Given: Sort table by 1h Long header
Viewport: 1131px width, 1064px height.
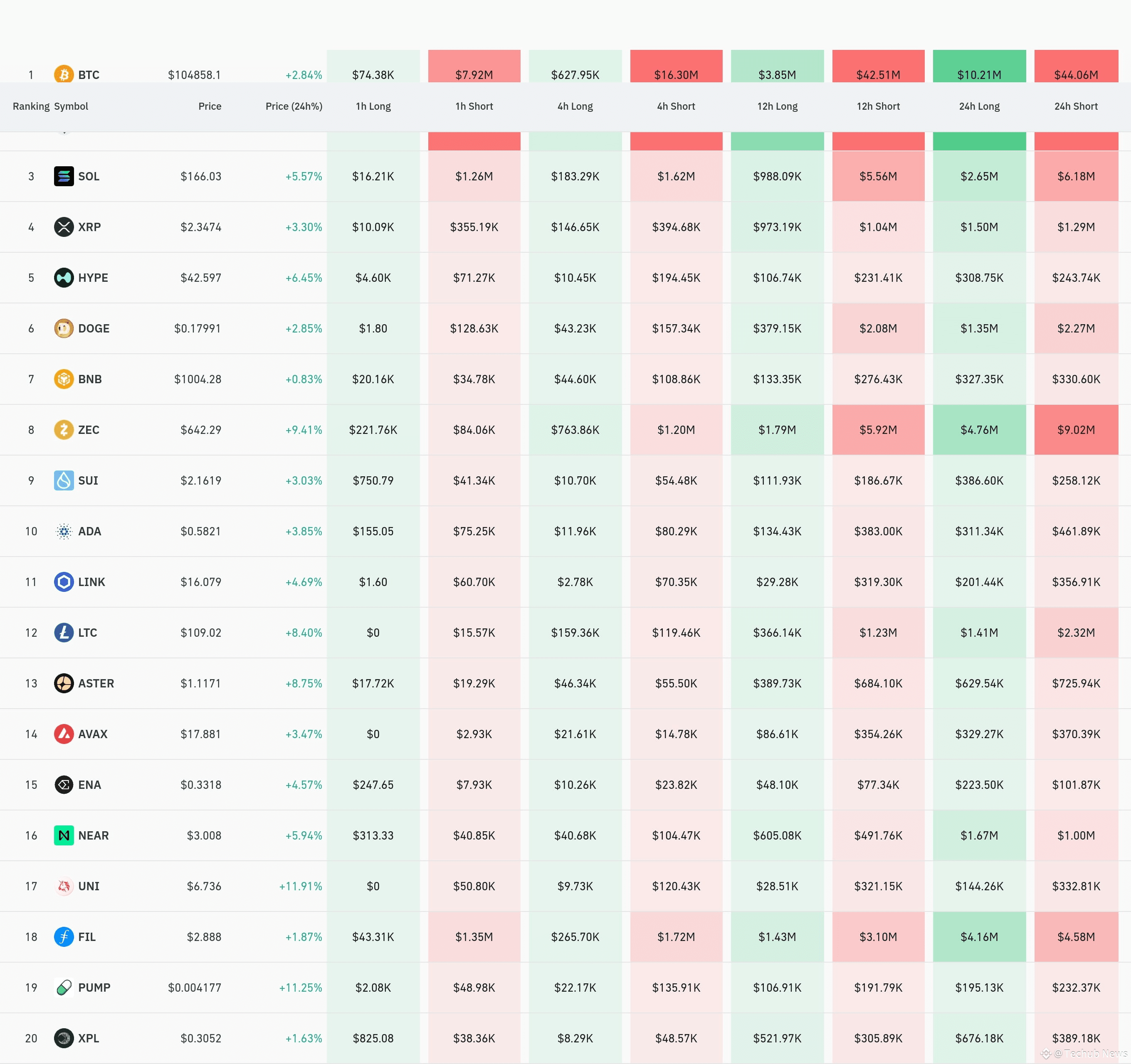Looking at the screenshot, I should point(373,106).
